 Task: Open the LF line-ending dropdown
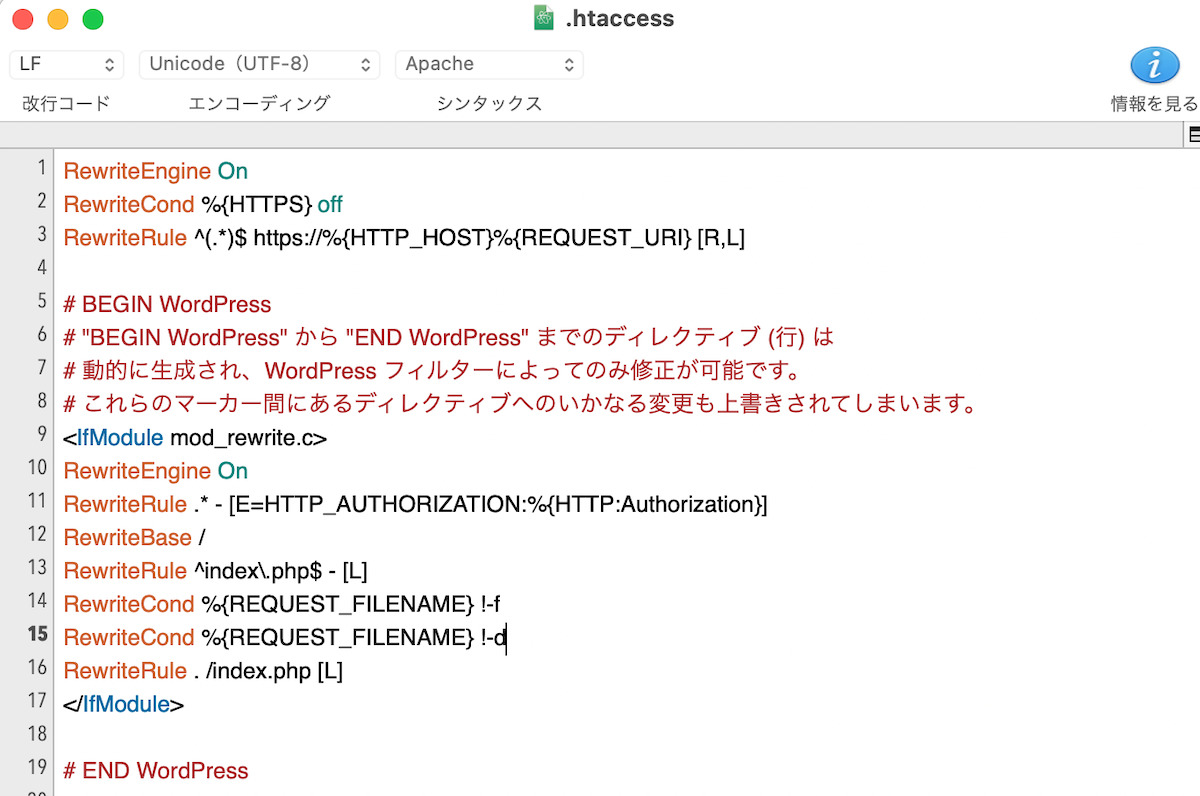(x=66, y=63)
